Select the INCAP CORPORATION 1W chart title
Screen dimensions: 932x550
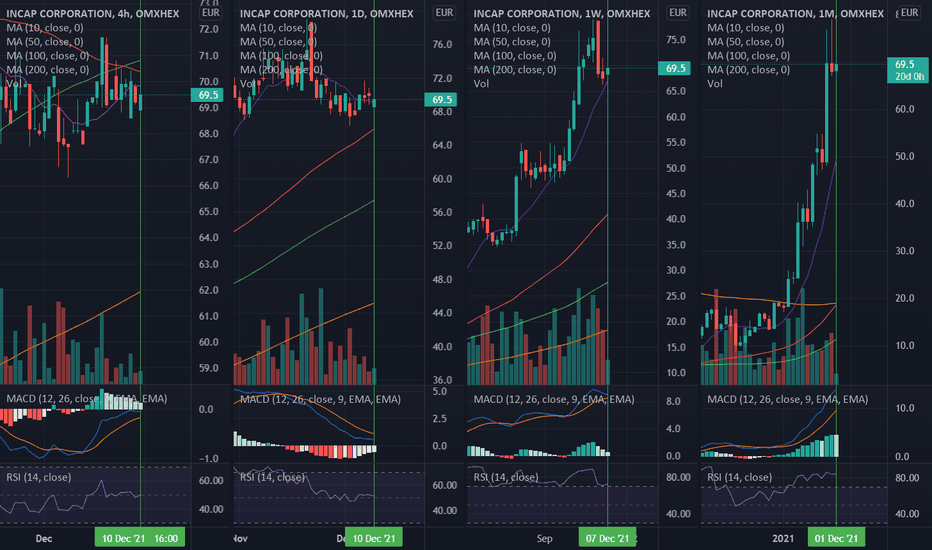pyautogui.click(x=562, y=13)
